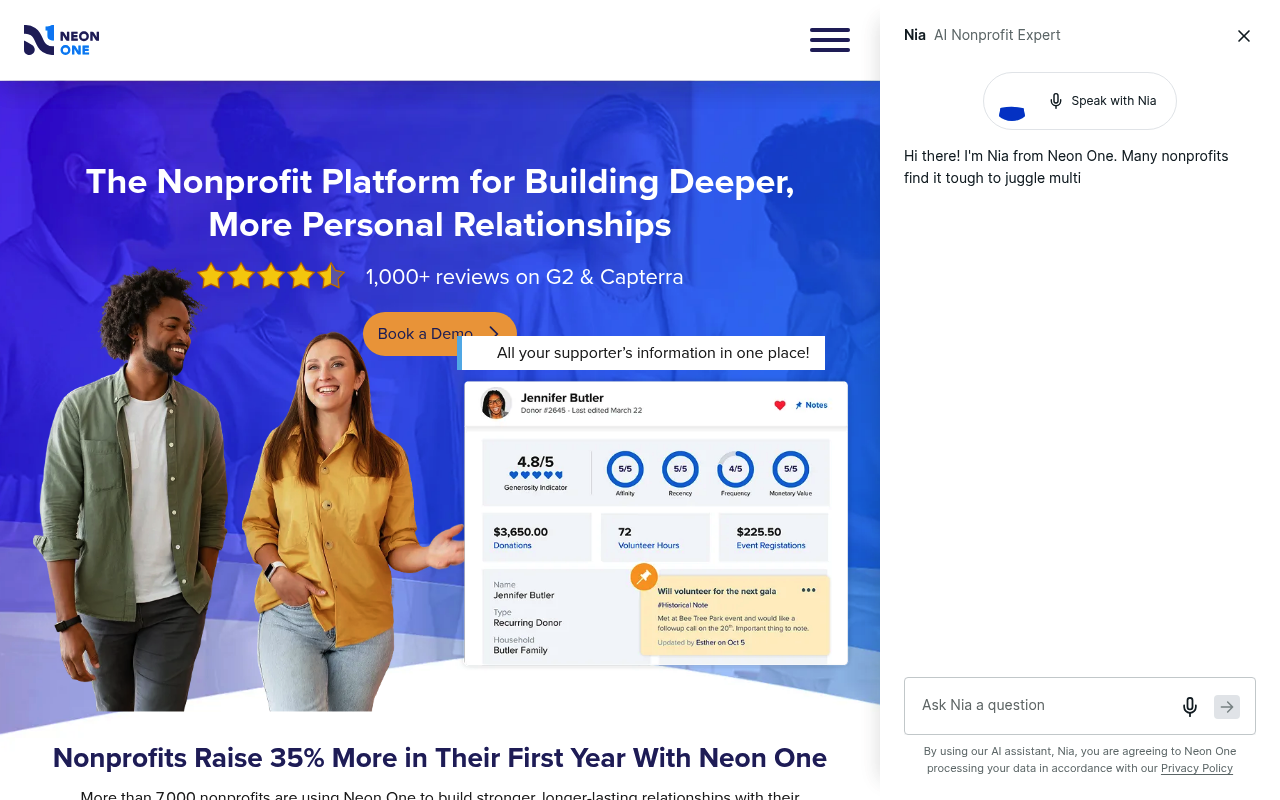The image size is (1280, 800).
Task: Click the Recency 5/5 score circle
Action: 680,468
